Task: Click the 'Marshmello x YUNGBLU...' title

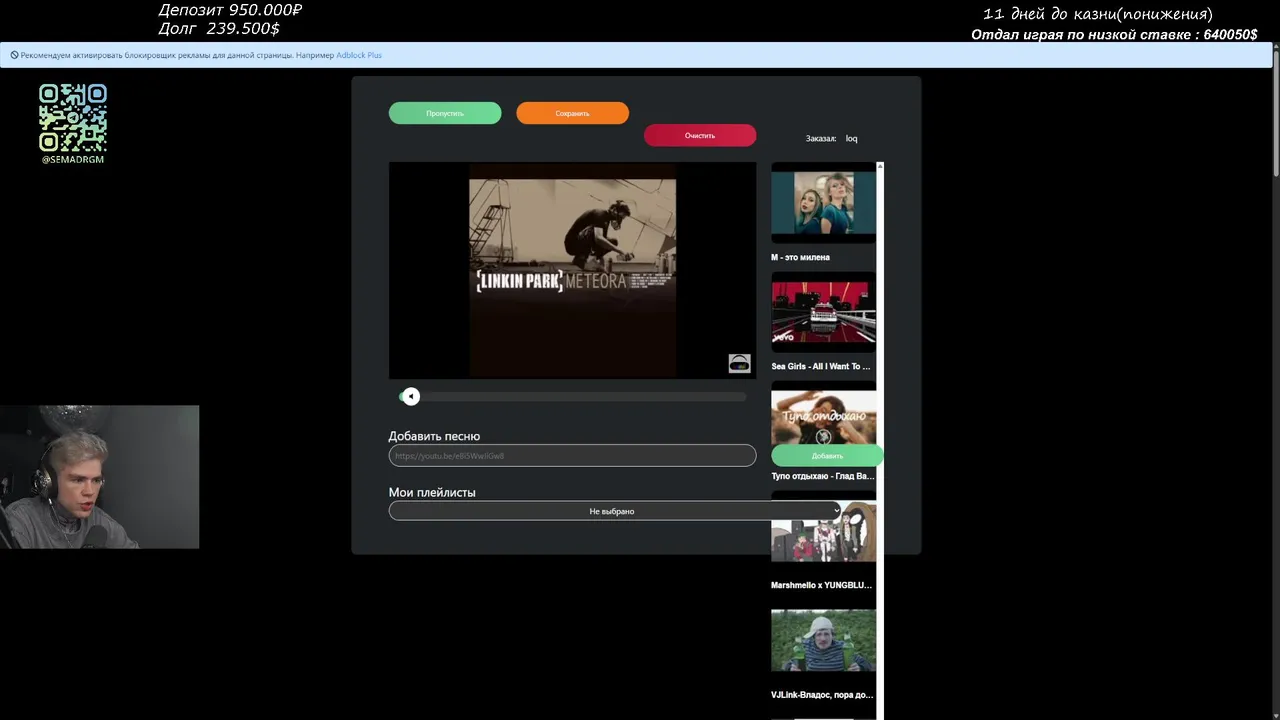Action: (821, 585)
